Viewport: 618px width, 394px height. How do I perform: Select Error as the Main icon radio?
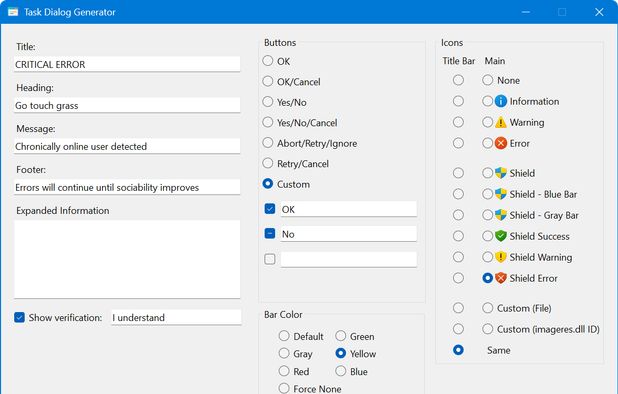[x=488, y=143]
